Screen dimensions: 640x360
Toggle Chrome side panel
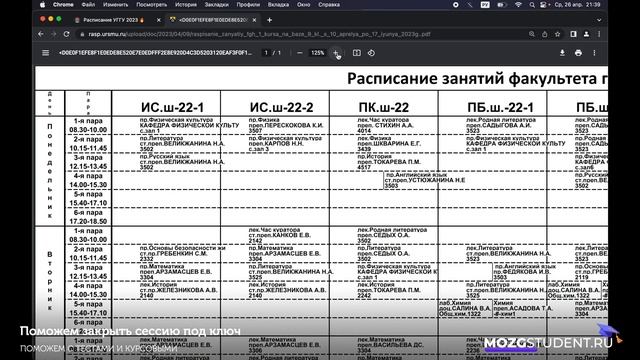(x=573, y=34)
